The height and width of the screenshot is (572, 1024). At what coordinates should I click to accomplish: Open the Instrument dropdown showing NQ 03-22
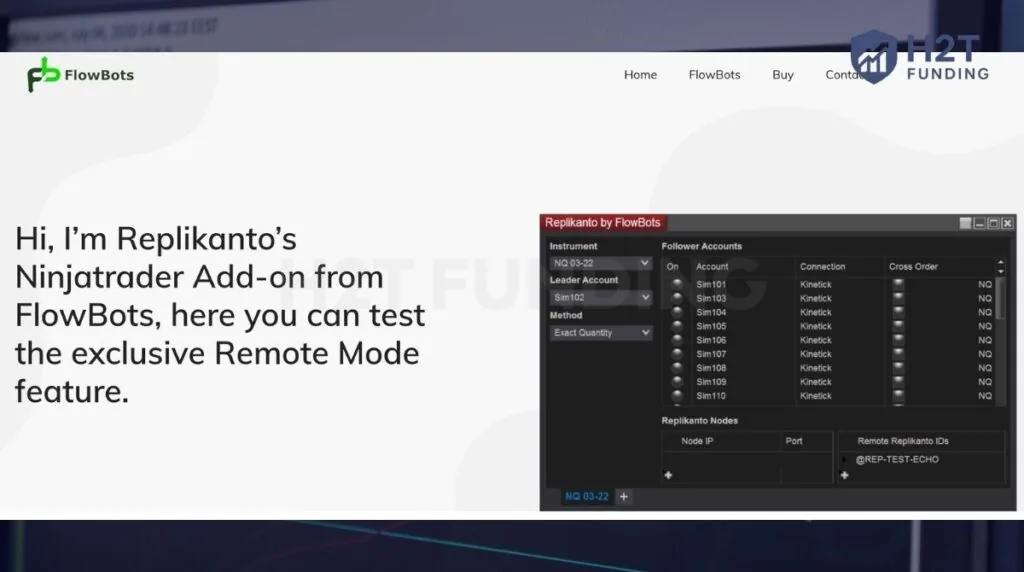pyautogui.click(x=600, y=262)
